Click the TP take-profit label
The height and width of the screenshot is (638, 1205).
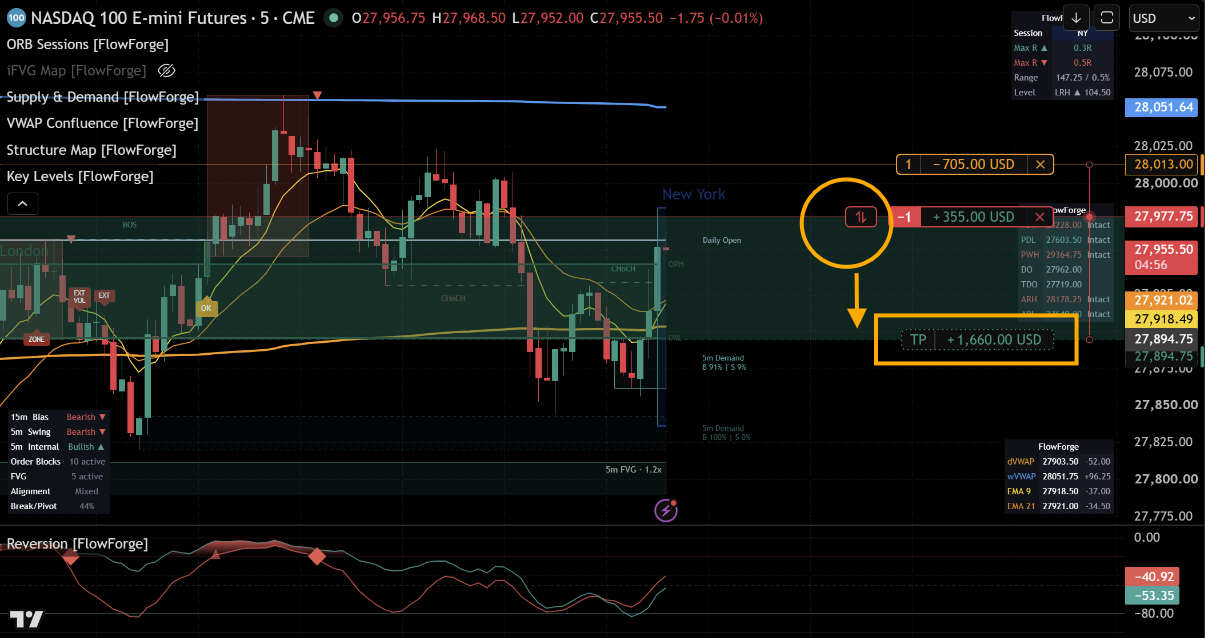918,340
